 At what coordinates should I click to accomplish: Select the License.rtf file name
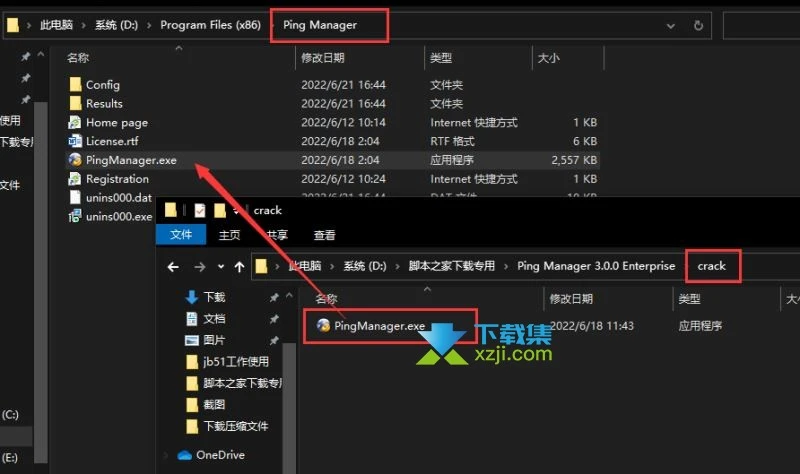coord(112,141)
